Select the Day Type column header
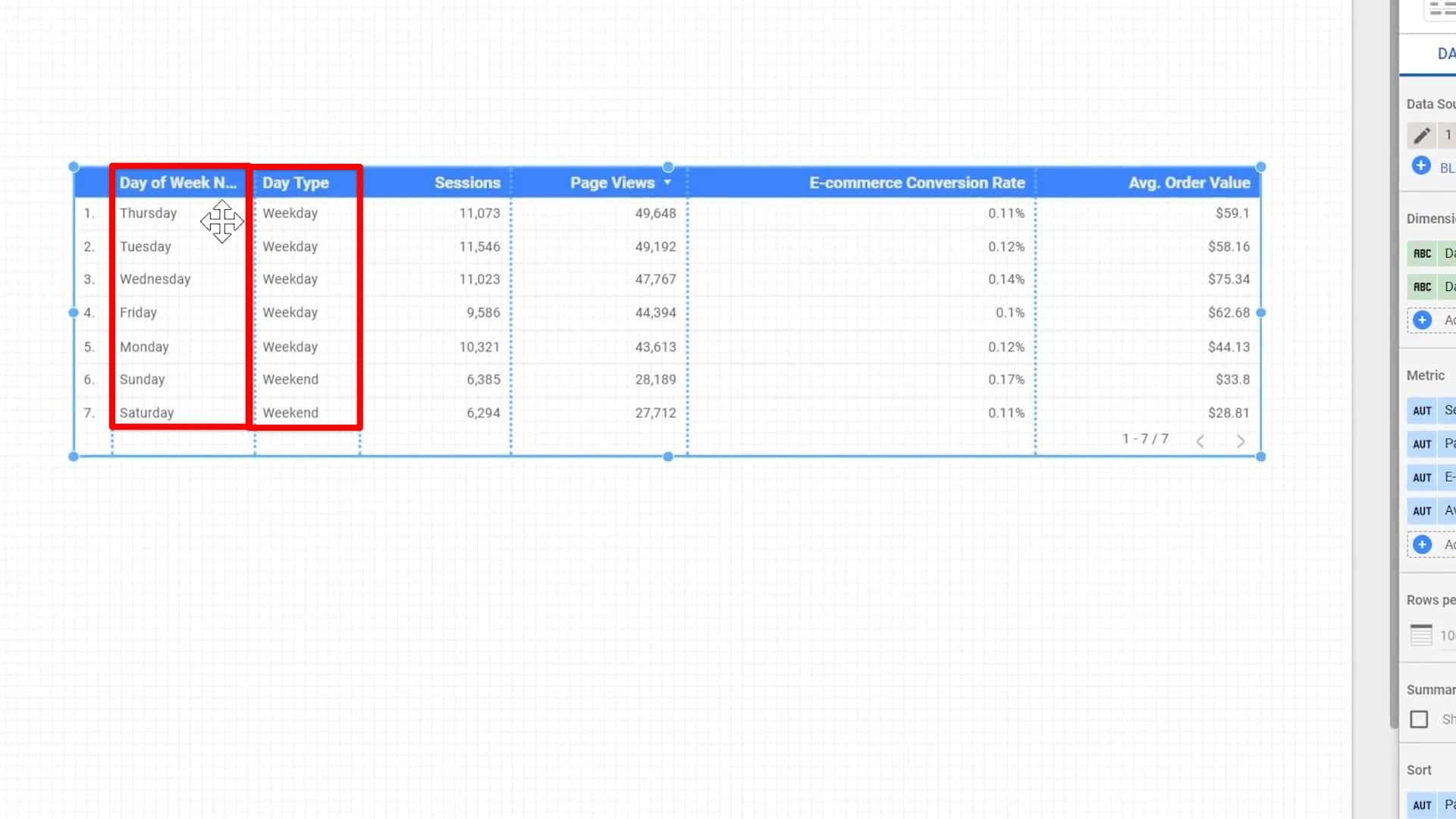Image resolution: width=1456 pixels, height=819 pixels. 295,182
